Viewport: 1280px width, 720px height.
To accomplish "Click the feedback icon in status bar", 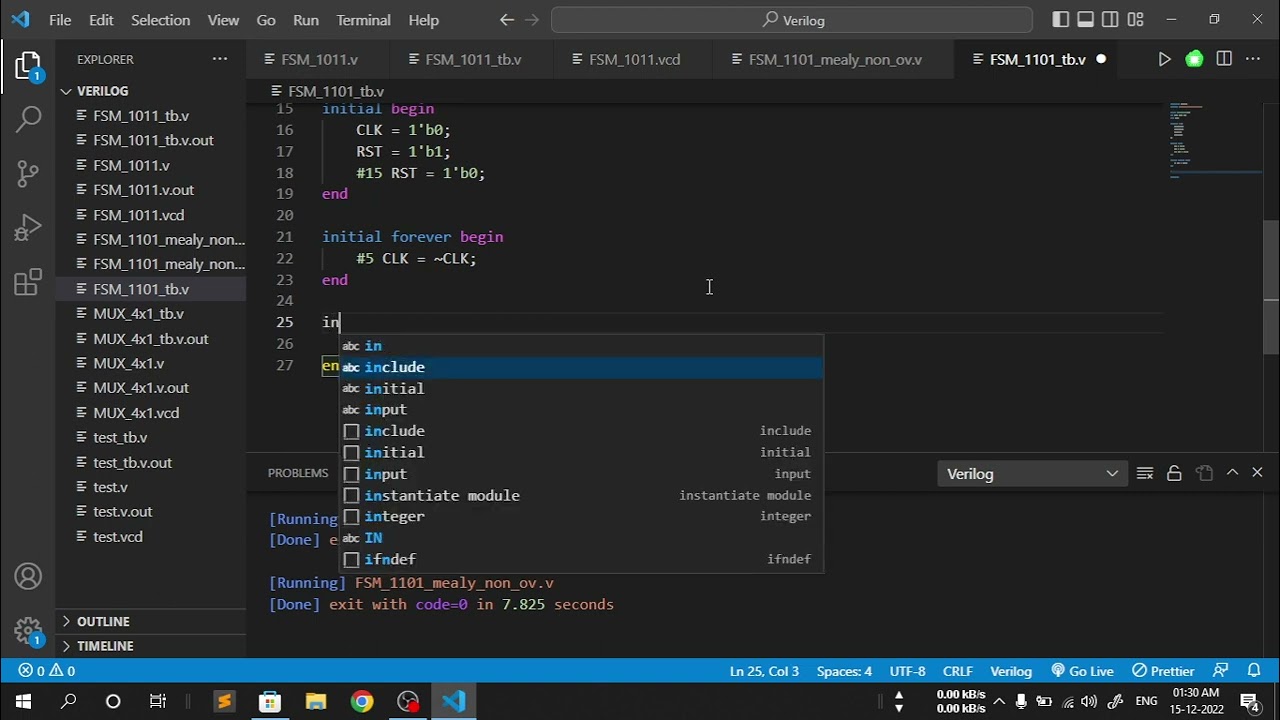I will point(1220,671).
